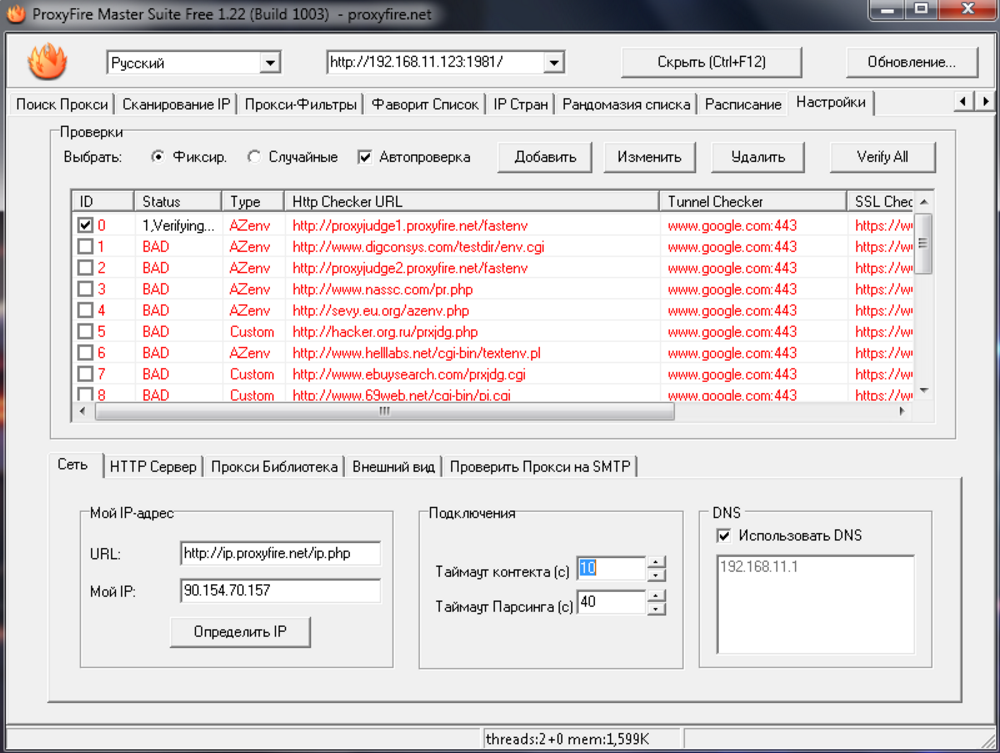This screenshot has height=753, width=1000.
Task: Click the ProxyFire flame logo icon
Action: 47,61
